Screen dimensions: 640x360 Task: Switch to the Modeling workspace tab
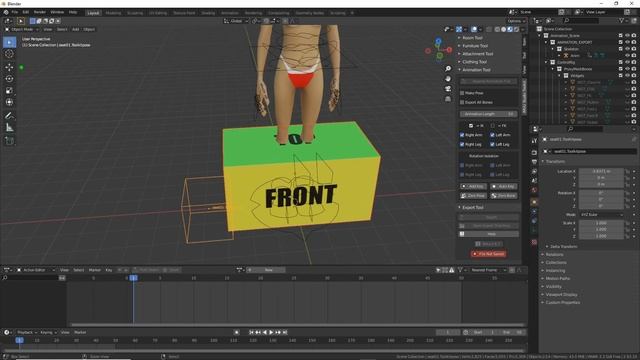click(113, 13)
